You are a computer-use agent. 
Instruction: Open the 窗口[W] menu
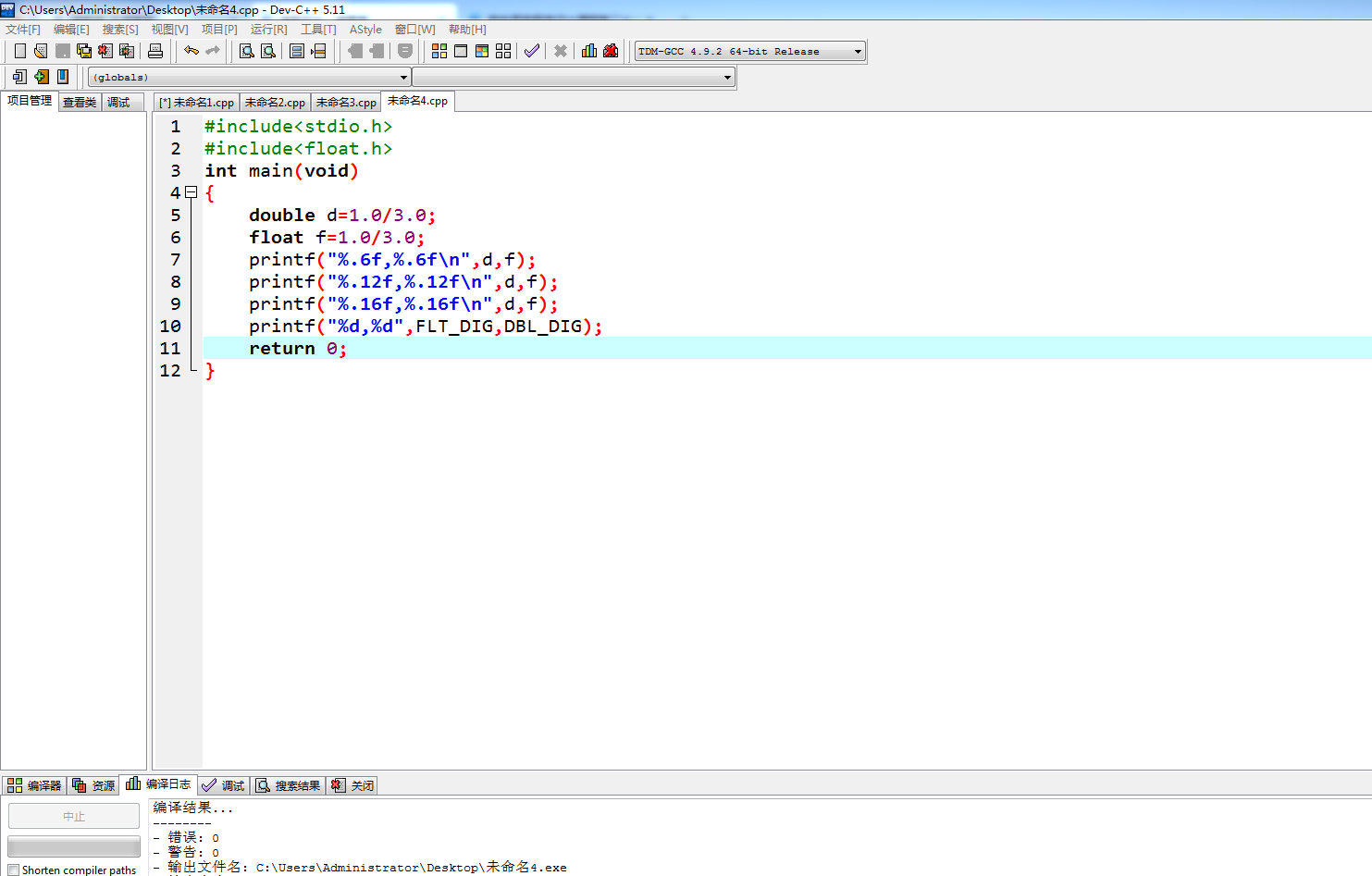tap(414, 30)
